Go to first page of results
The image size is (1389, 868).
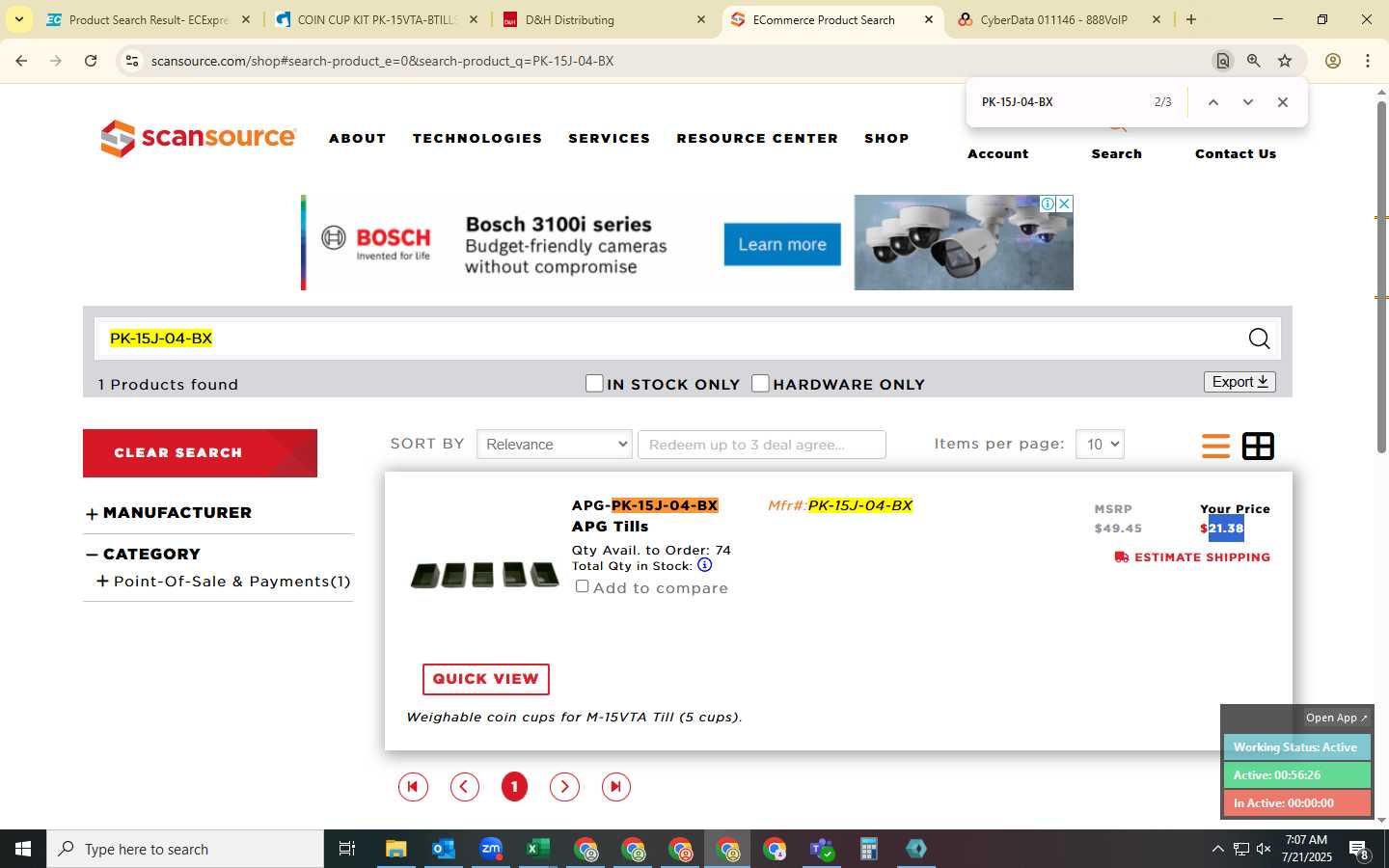click(413, 787)
